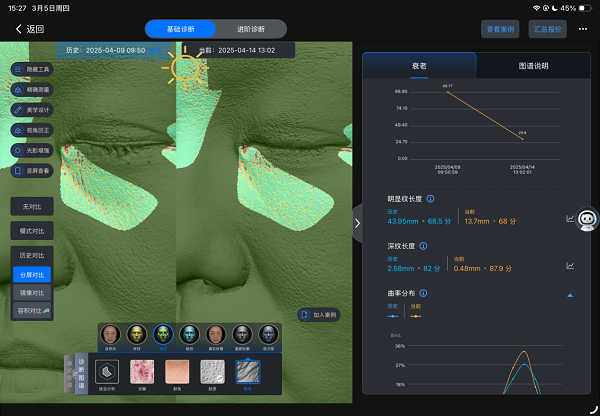Select the 精确测量 precise measurement tool

[x=33, y=89]
